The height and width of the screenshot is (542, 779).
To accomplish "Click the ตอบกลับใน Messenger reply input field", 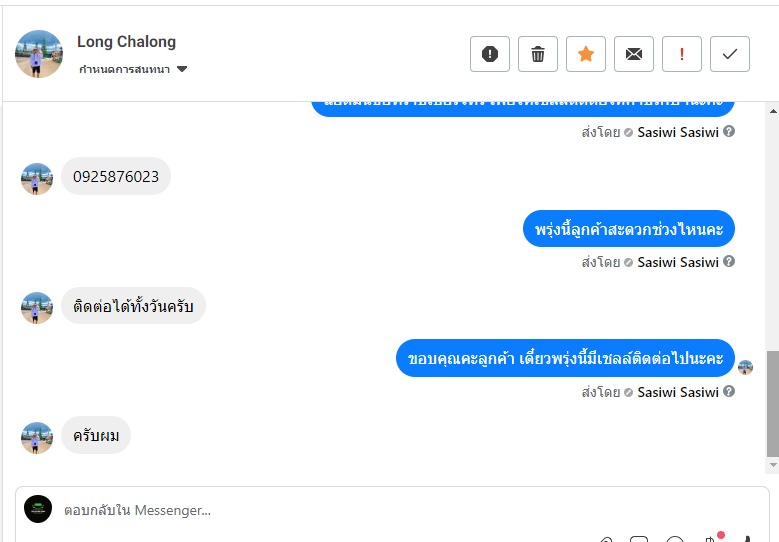I will (392, 510).
